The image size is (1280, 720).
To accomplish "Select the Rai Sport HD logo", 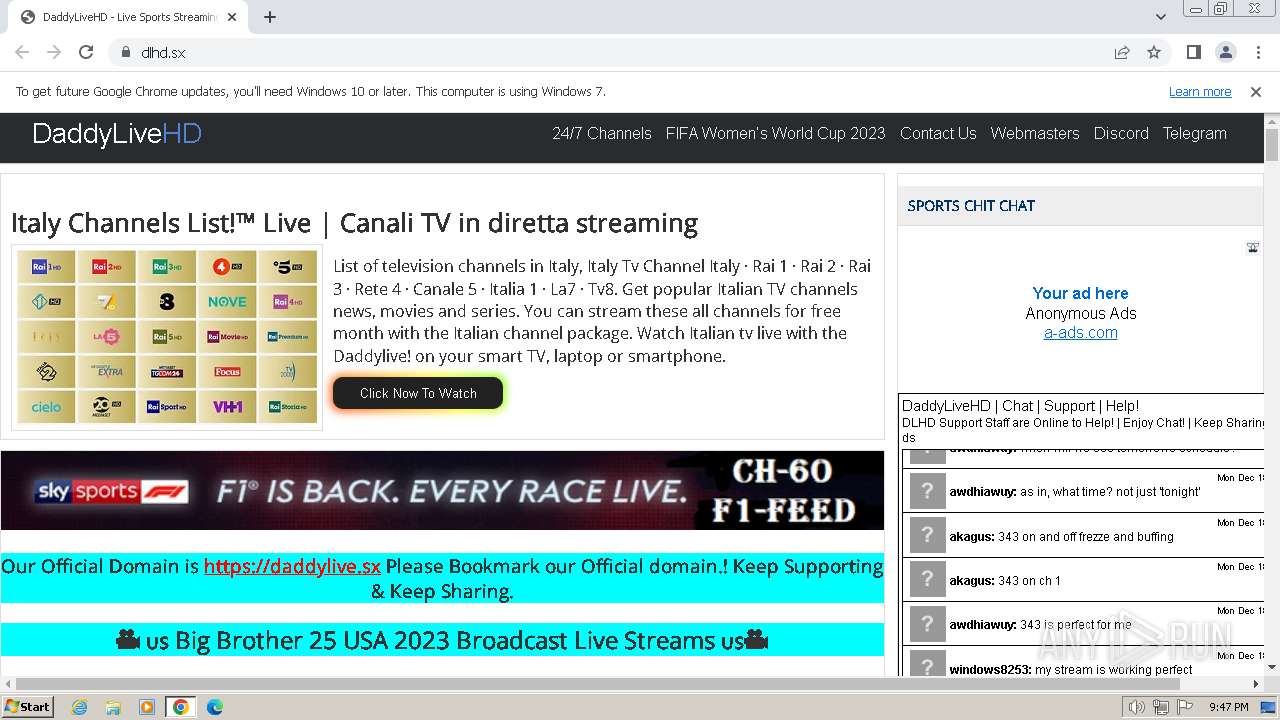I will (x=167, y=407).
